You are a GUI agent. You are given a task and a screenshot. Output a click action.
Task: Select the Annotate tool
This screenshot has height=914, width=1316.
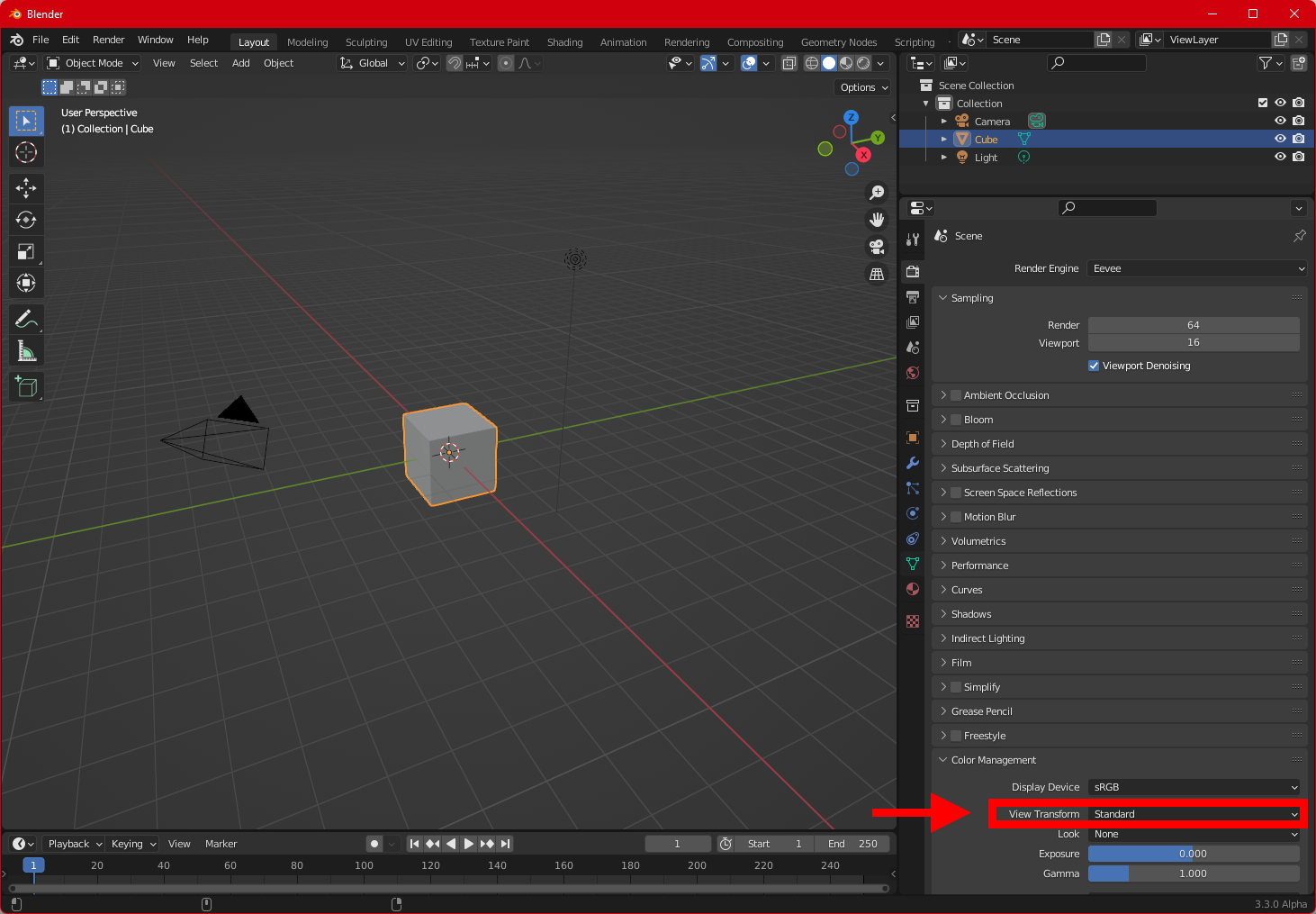26,319
